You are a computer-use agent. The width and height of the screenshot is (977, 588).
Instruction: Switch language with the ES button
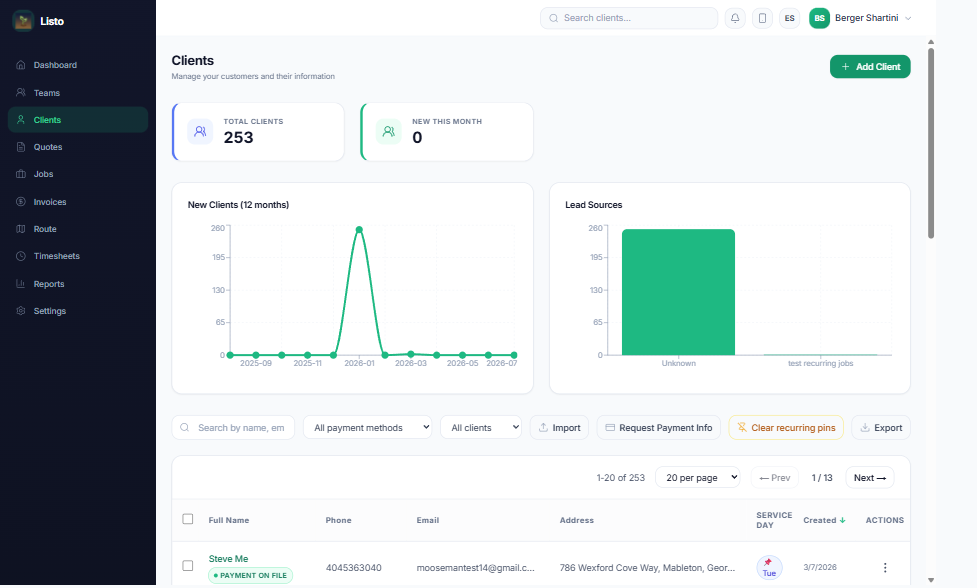click(789, 18)
